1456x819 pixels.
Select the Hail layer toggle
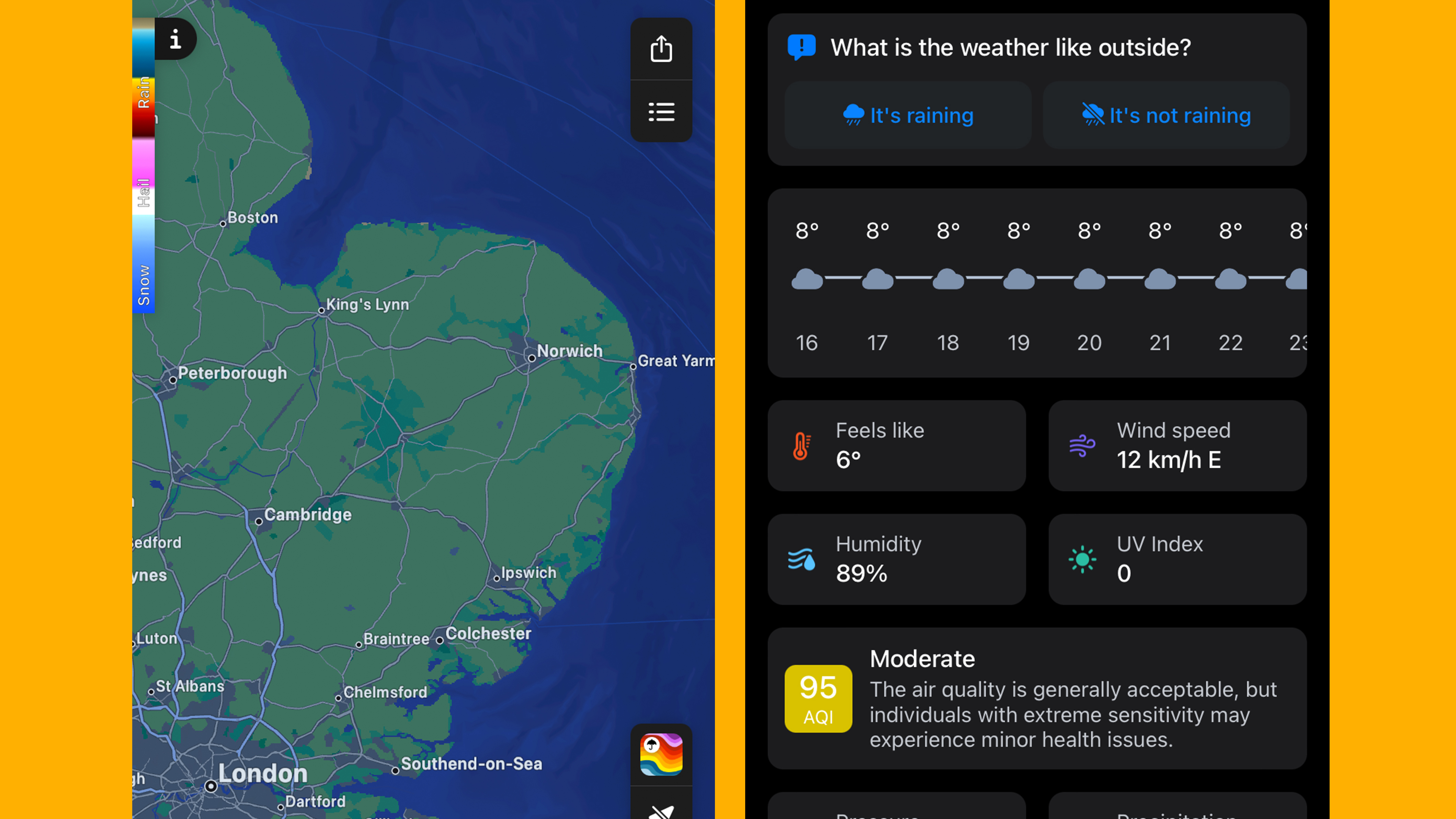pos(143,185)
